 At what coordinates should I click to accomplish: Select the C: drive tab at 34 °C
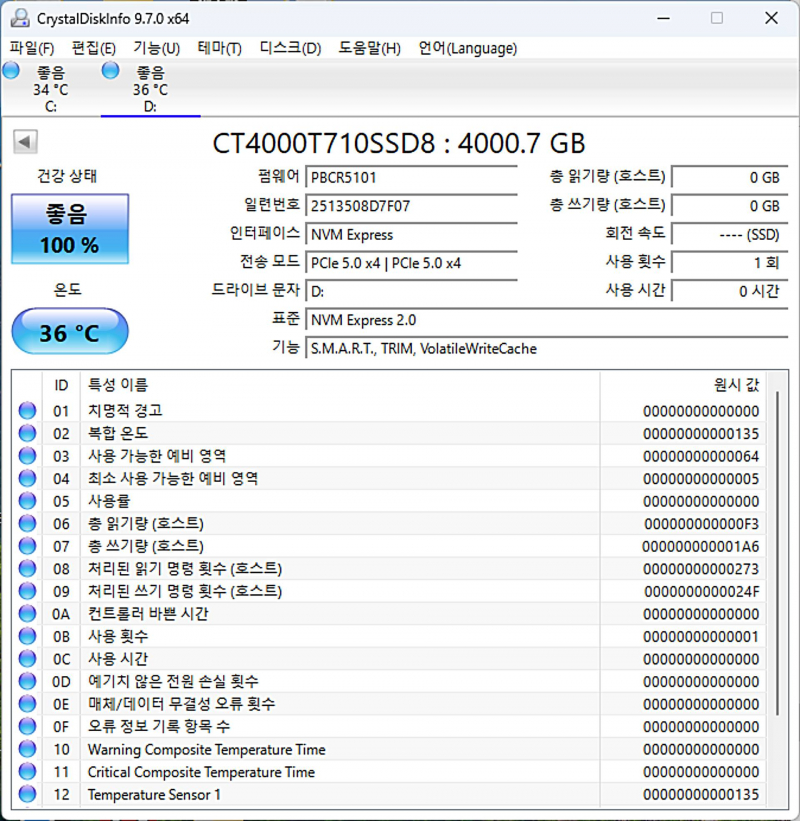tap(50, 89)
